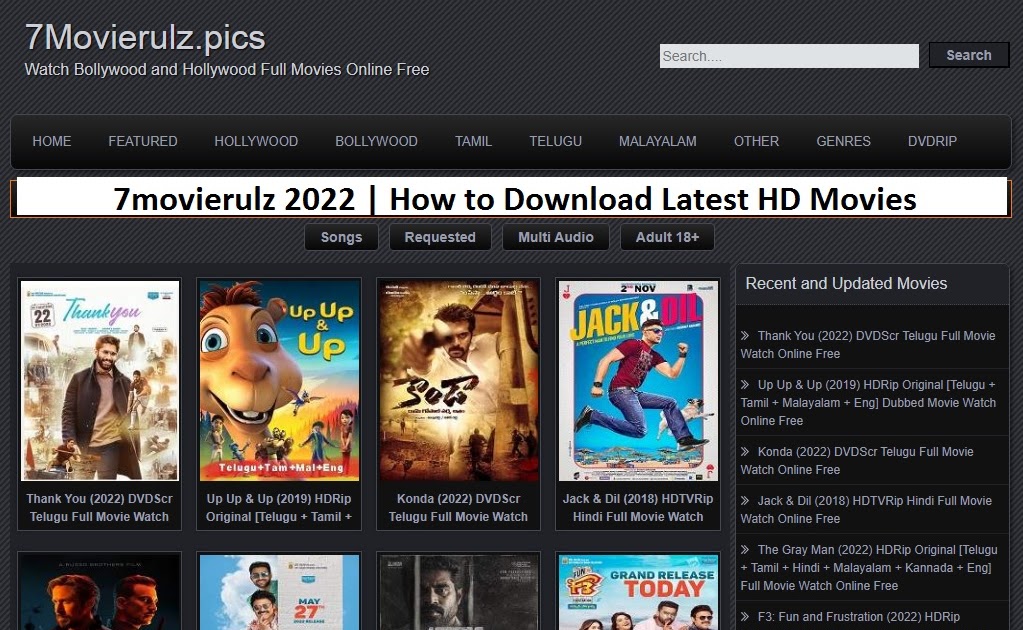This screenshot has width=1023, height=630.
Task: Click the chevron icon beside sidebar Konda entry
Action: click(745, 452)
